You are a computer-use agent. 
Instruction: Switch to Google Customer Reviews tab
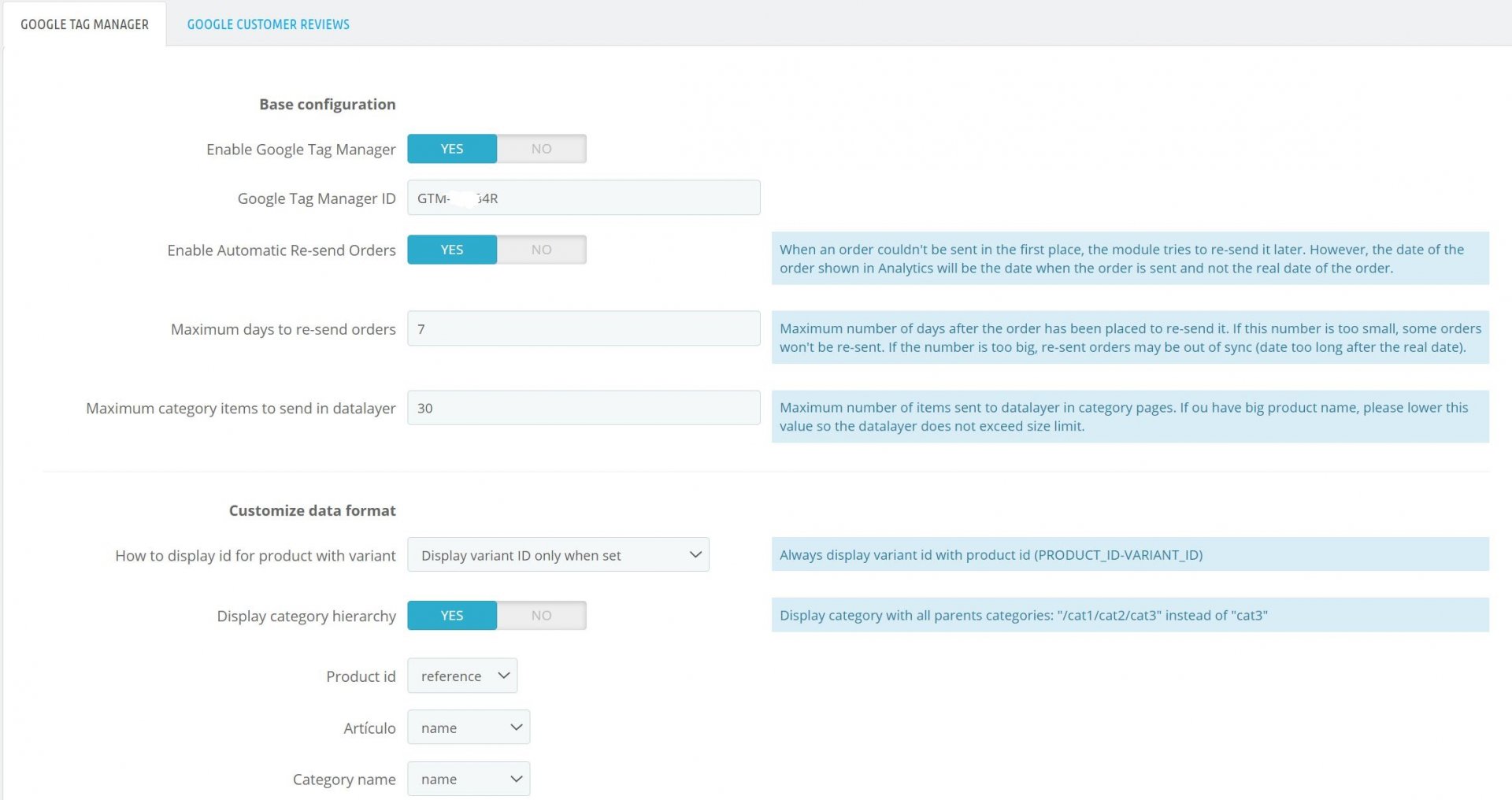click(268, 24)
